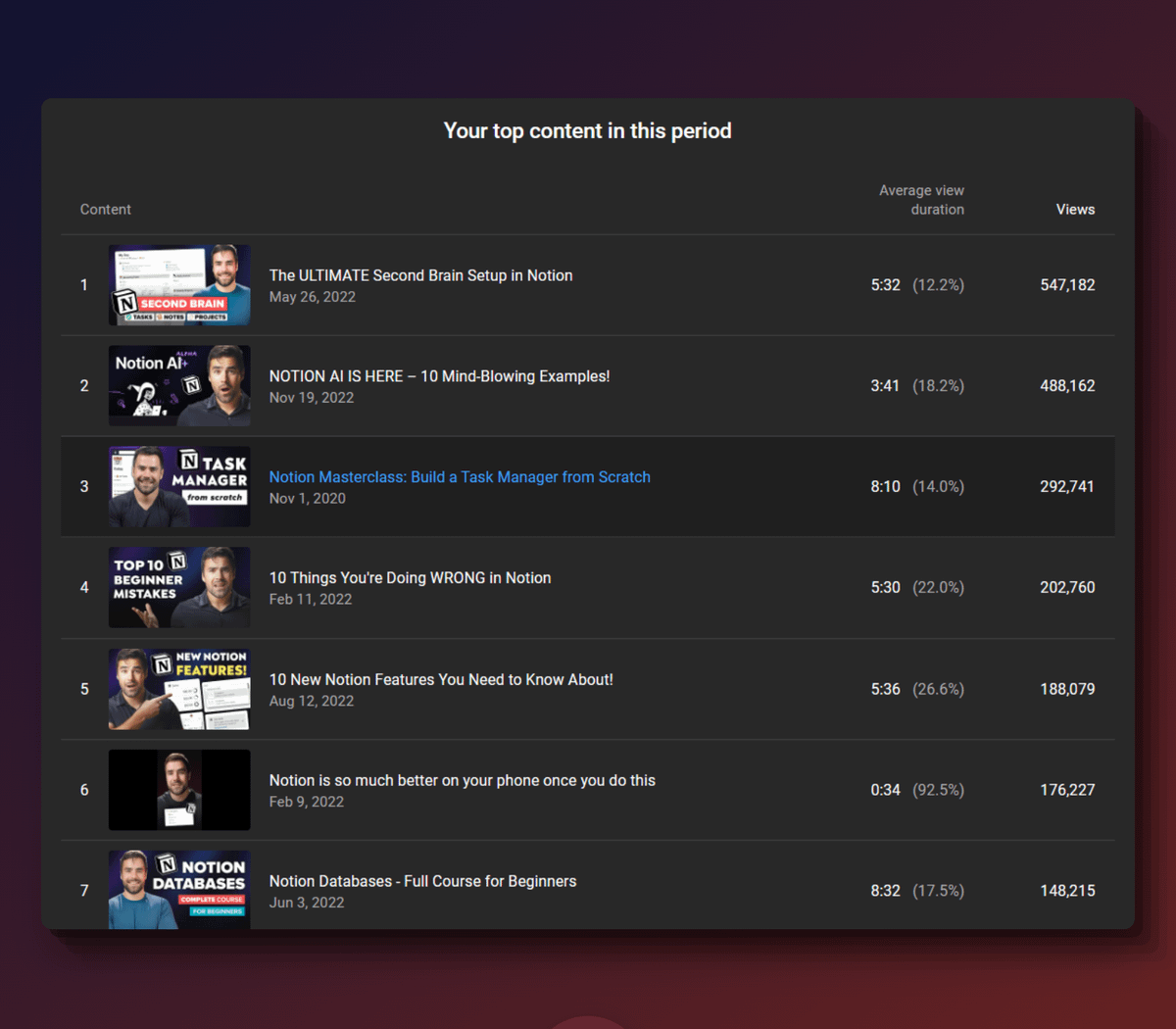The width and height of the screenshot is (1176, 1029).
Task: Click rank number 1 in the list
Action: 84,285
